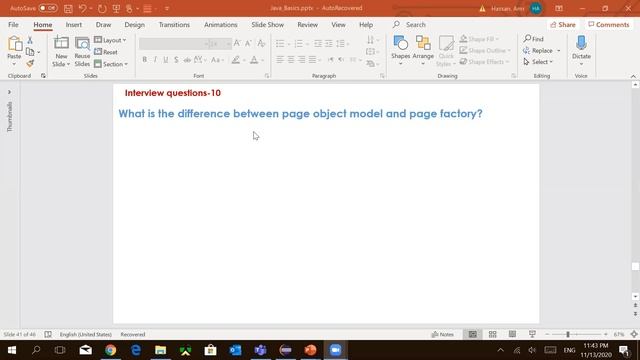Open the Arrange menu
Viewport: 640px width, 360px height.
[423, 50]
